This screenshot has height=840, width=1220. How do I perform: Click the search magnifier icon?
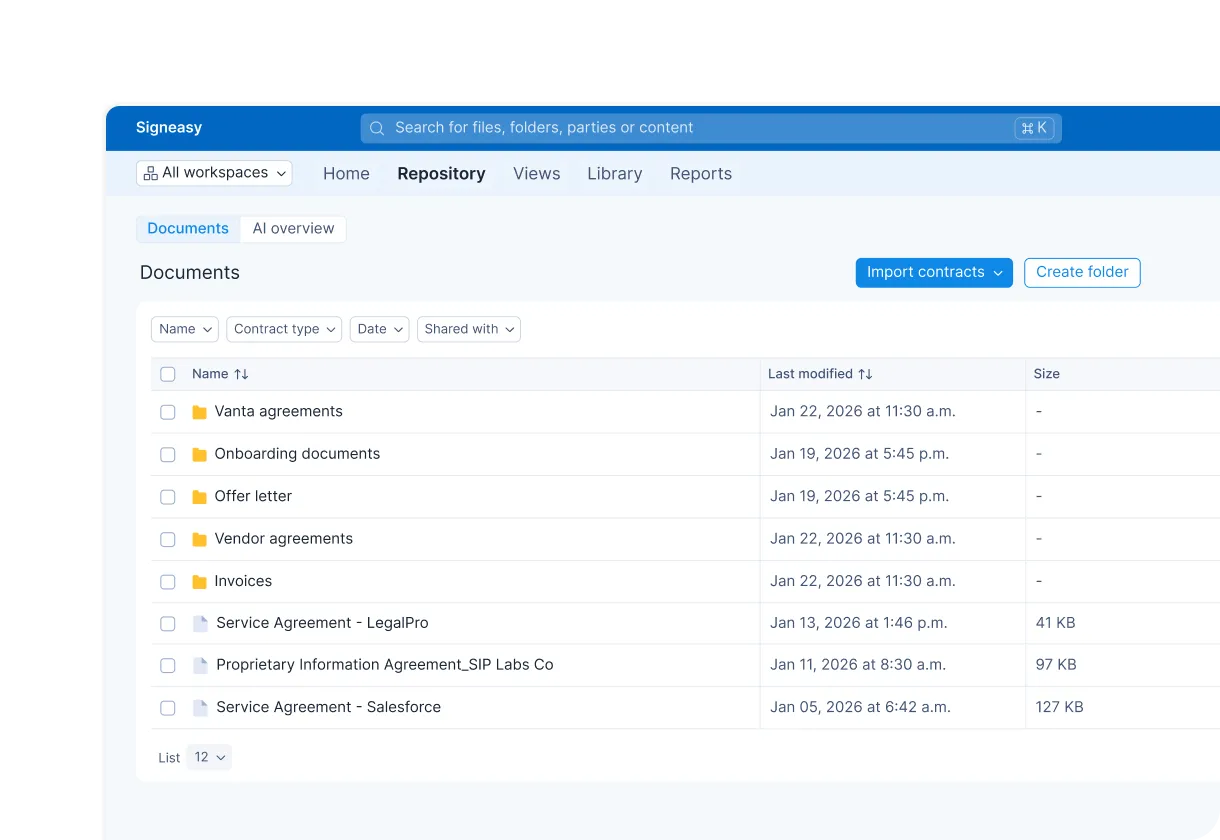tap(377, 128)
